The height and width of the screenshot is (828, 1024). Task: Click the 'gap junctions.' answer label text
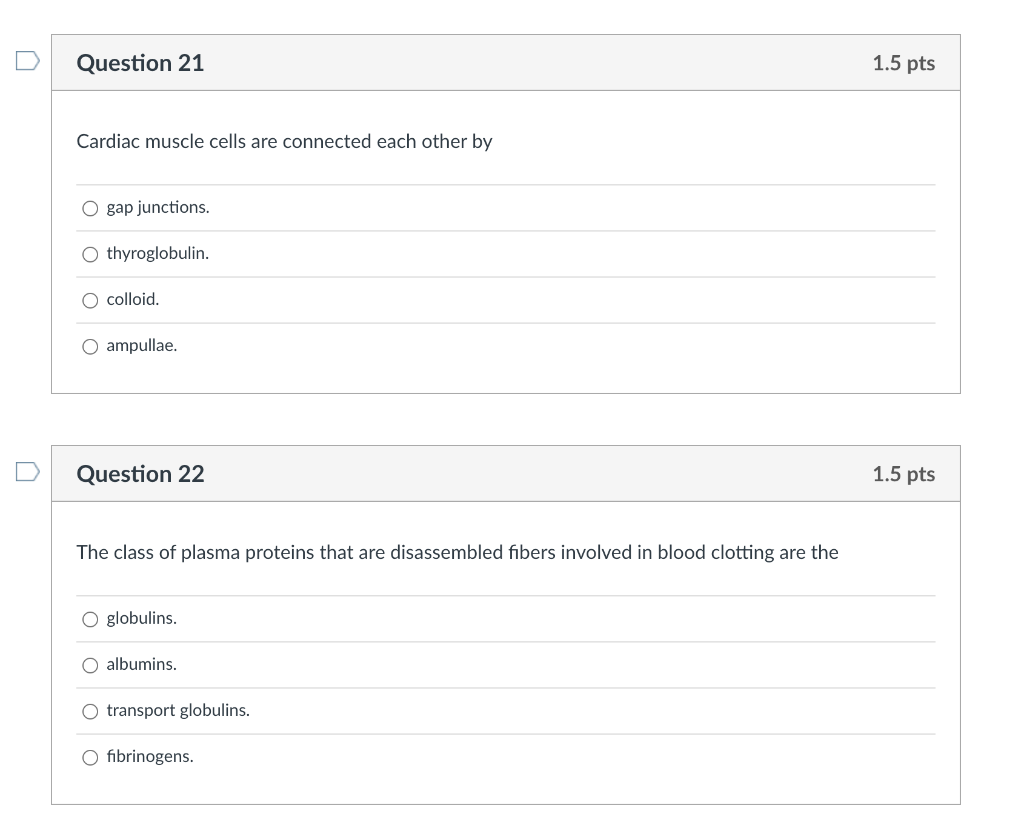(x=158, y=208)
